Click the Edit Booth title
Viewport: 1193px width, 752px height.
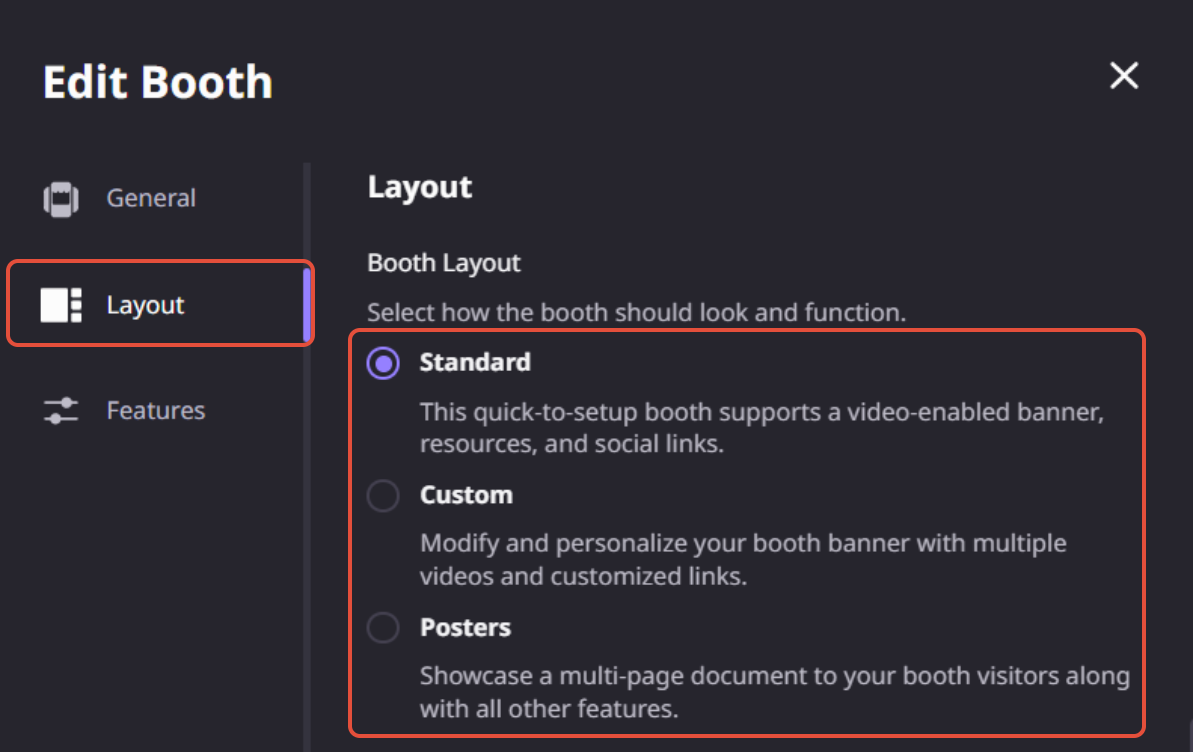tap(157, 82)
